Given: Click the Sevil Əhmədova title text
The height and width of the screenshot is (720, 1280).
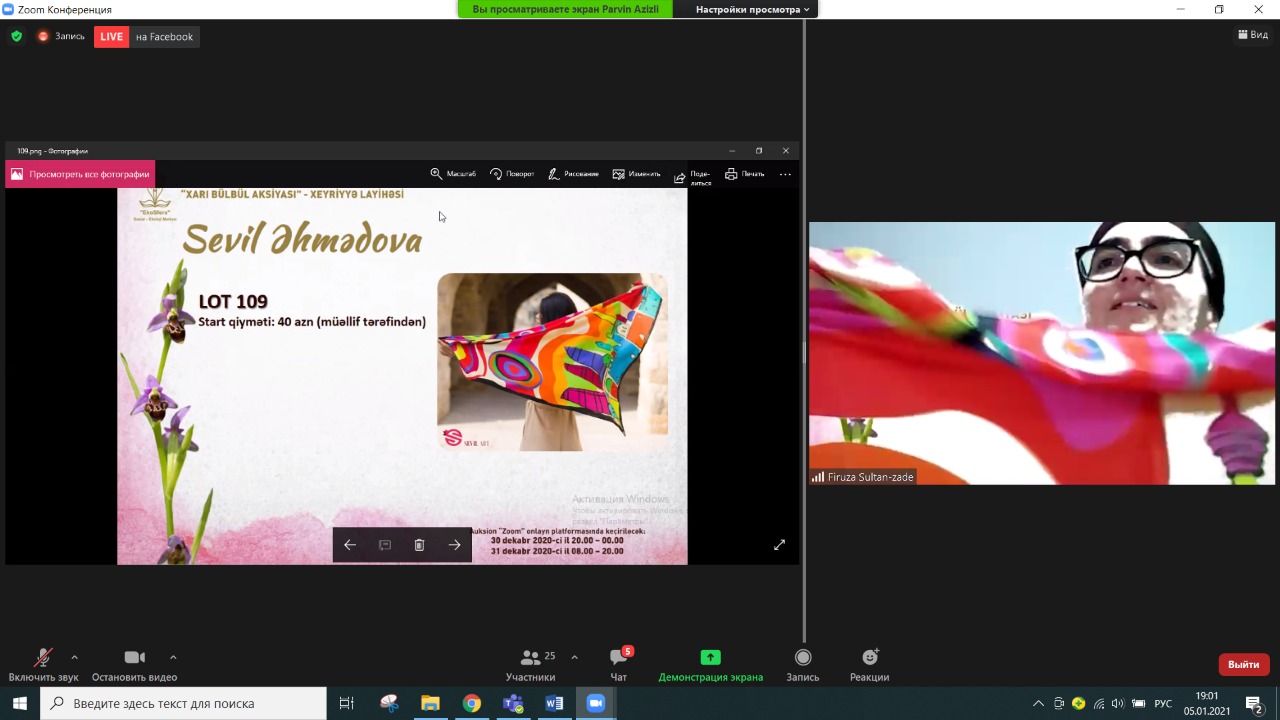Looking at the screenshot, I should [302, 238].
